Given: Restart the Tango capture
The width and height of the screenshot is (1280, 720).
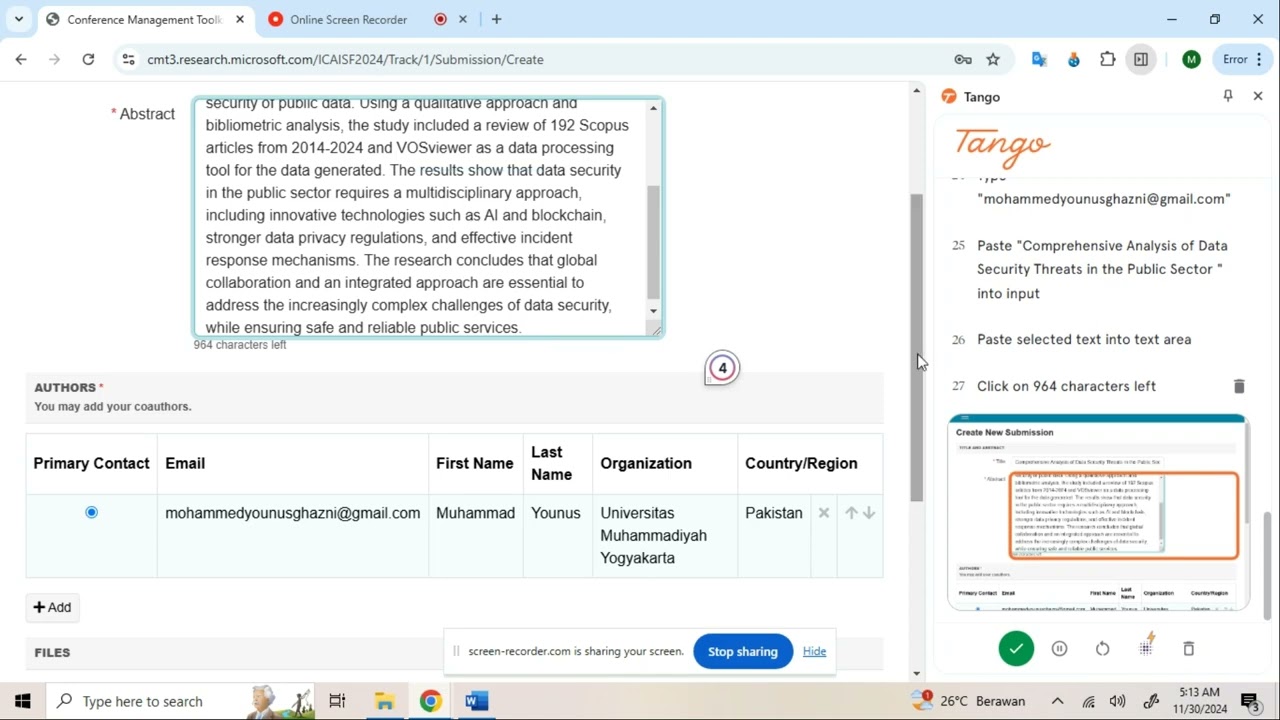Looking at the screenshot, I should coord(1102,649).
